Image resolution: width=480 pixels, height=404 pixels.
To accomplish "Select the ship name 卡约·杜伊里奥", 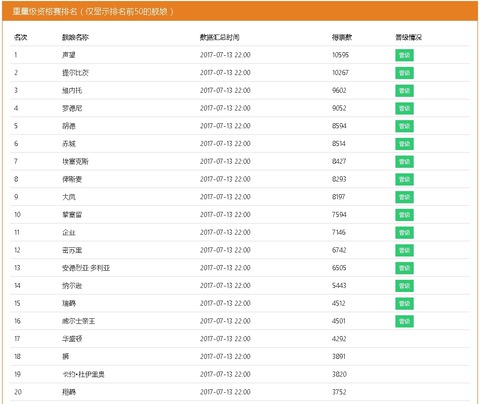I will pyautogui.click(x=83, y=374).
